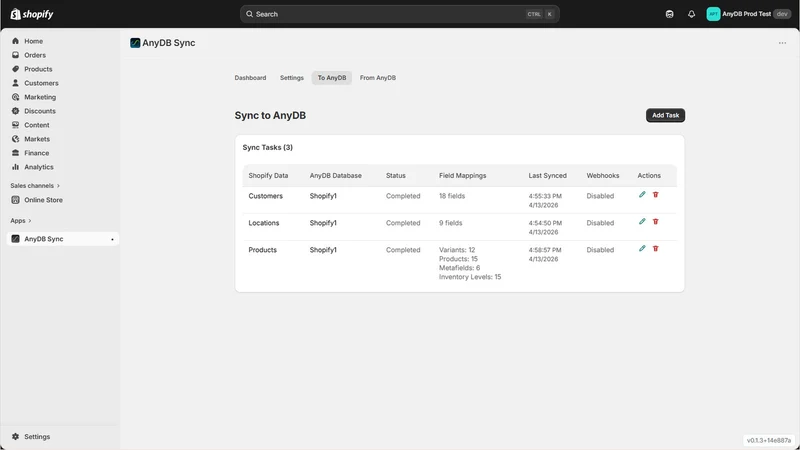800x450 pixels.
Task: Click the 'Sync Tasks (3)' heading
Action: tap(267, 147)
